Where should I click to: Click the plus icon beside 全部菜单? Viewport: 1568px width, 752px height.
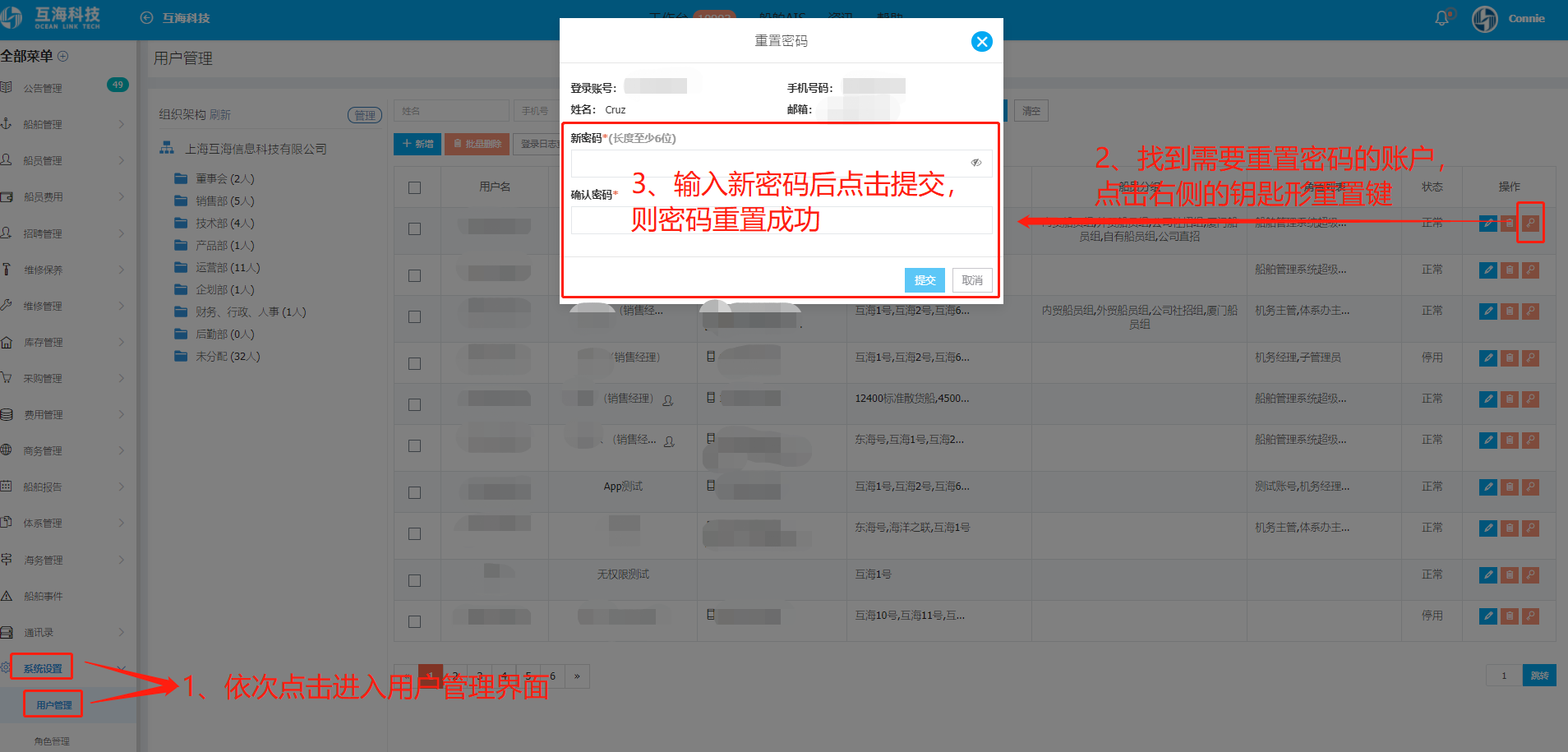tap(62, 56)
